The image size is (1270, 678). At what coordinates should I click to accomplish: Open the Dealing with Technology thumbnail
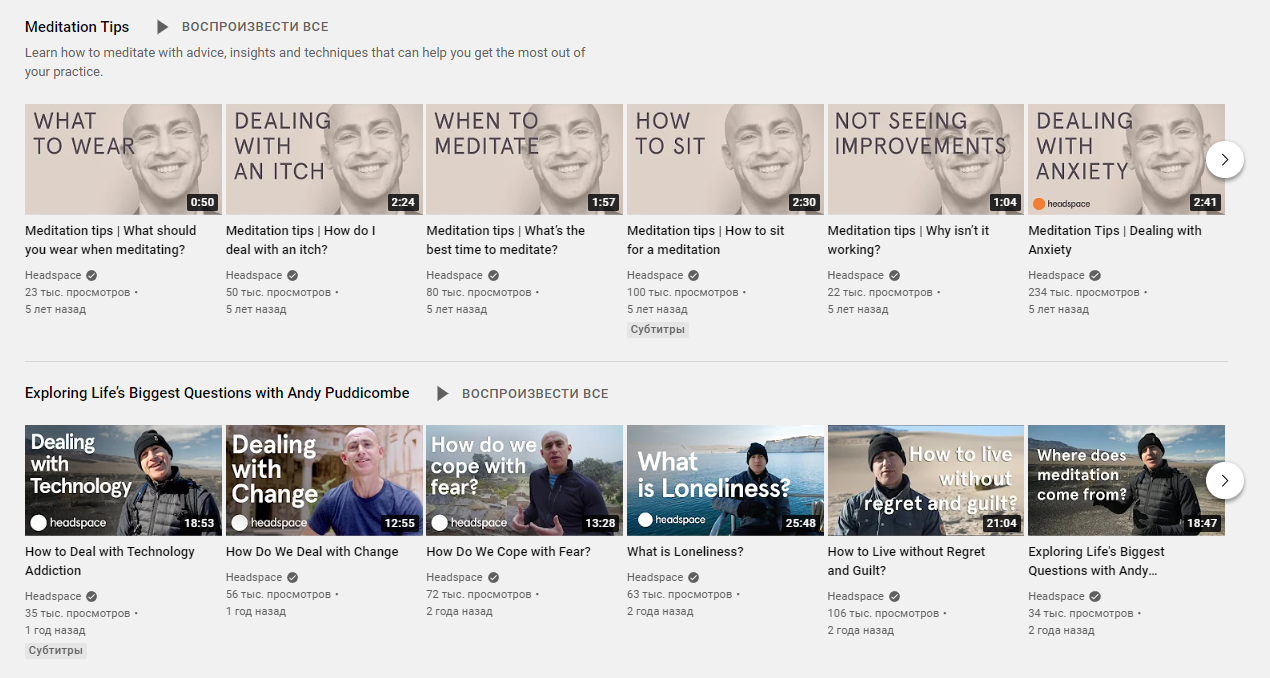point(123,481)
